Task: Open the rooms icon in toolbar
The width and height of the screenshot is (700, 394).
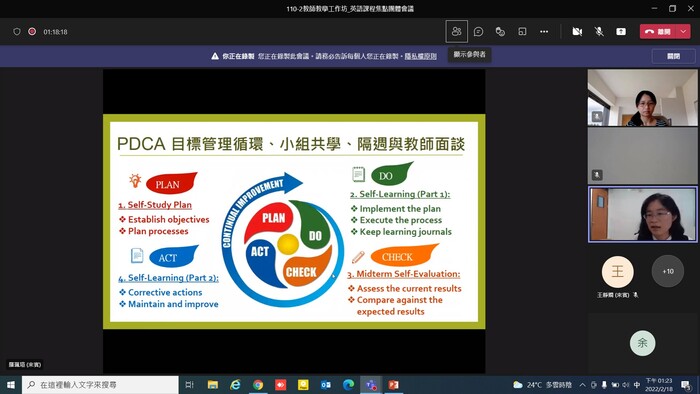Action: tap(522, 32)
